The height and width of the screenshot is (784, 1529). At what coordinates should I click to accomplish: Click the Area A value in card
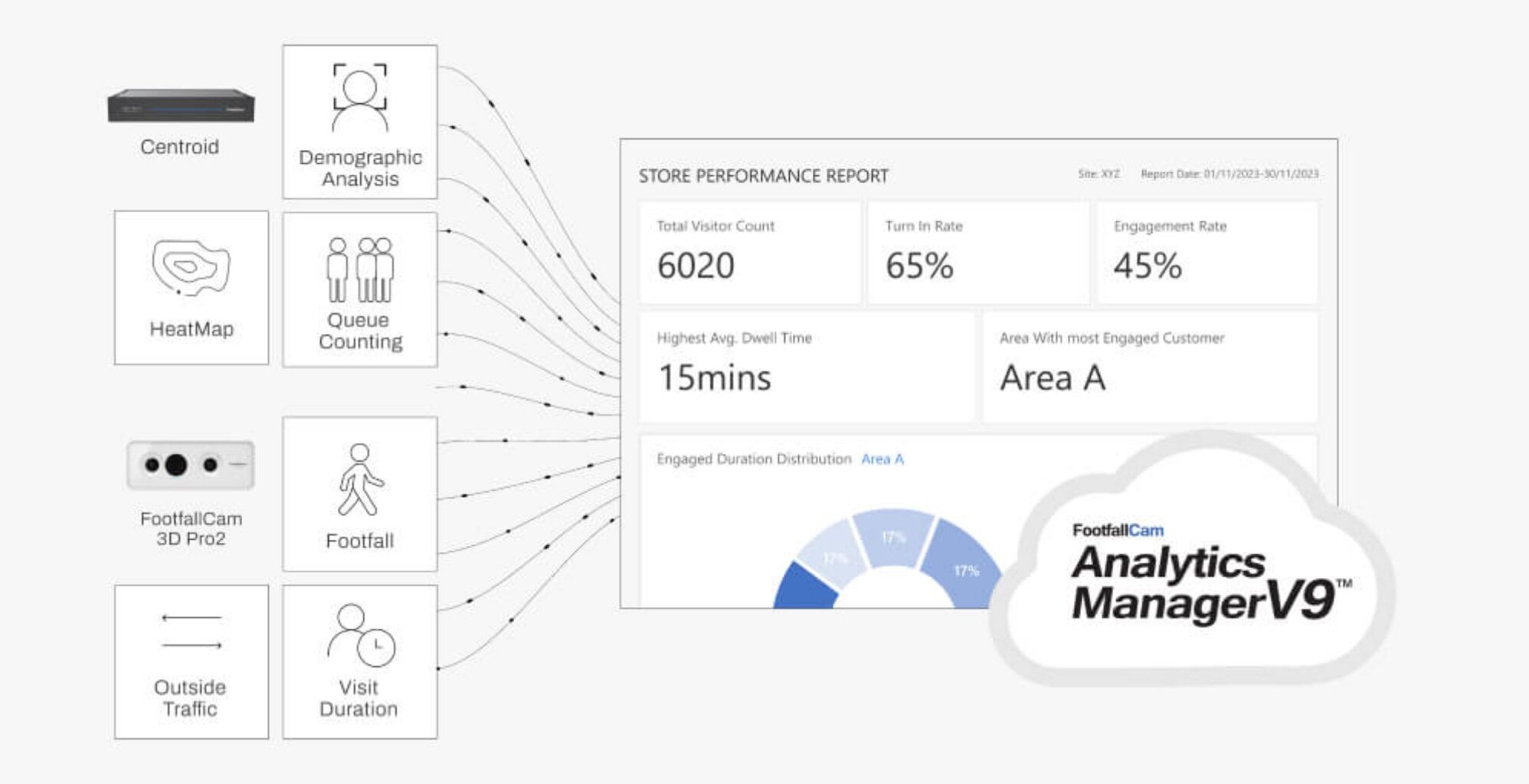(1053, 377)
